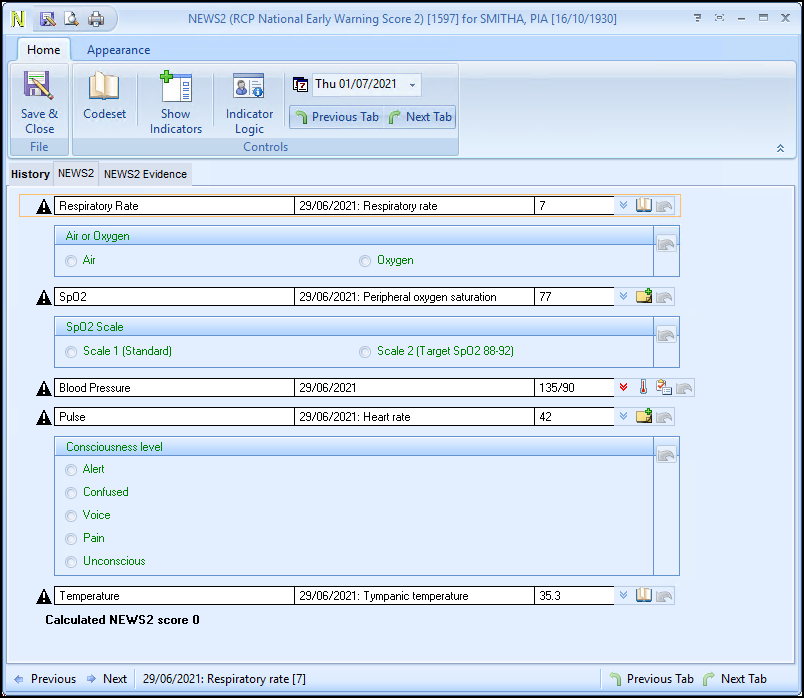Viewport: 804px width, 698px height.
Task: Click the Pulse value field 42
Action: pos(574,417)
